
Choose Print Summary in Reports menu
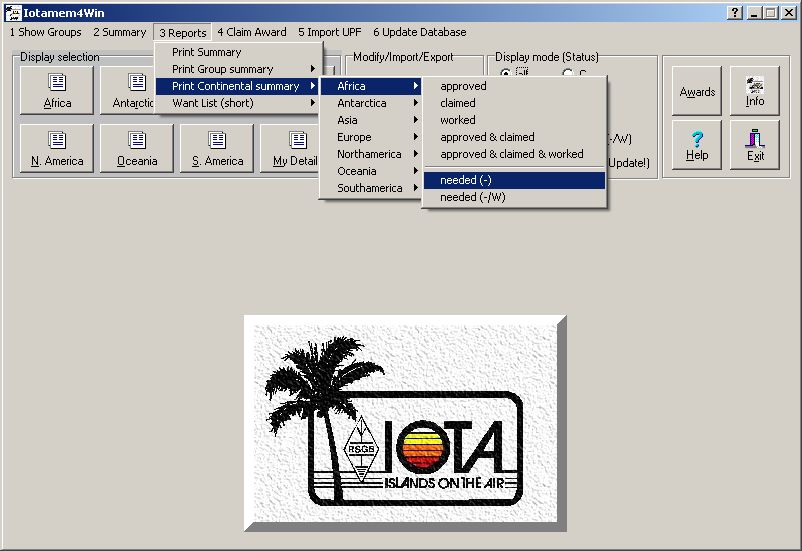pyautogui.click(x=238, y=52)
